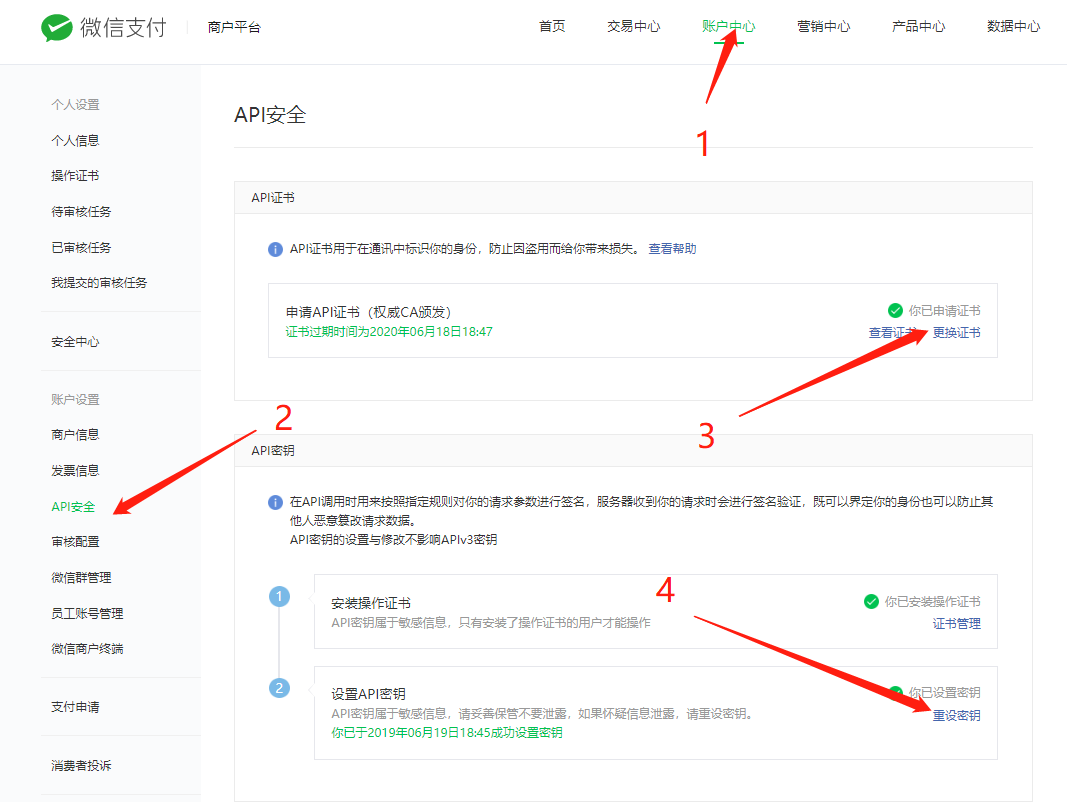Click 查看帮助 link
This screenshot has height=802, width=1067.
click(672, 249)
